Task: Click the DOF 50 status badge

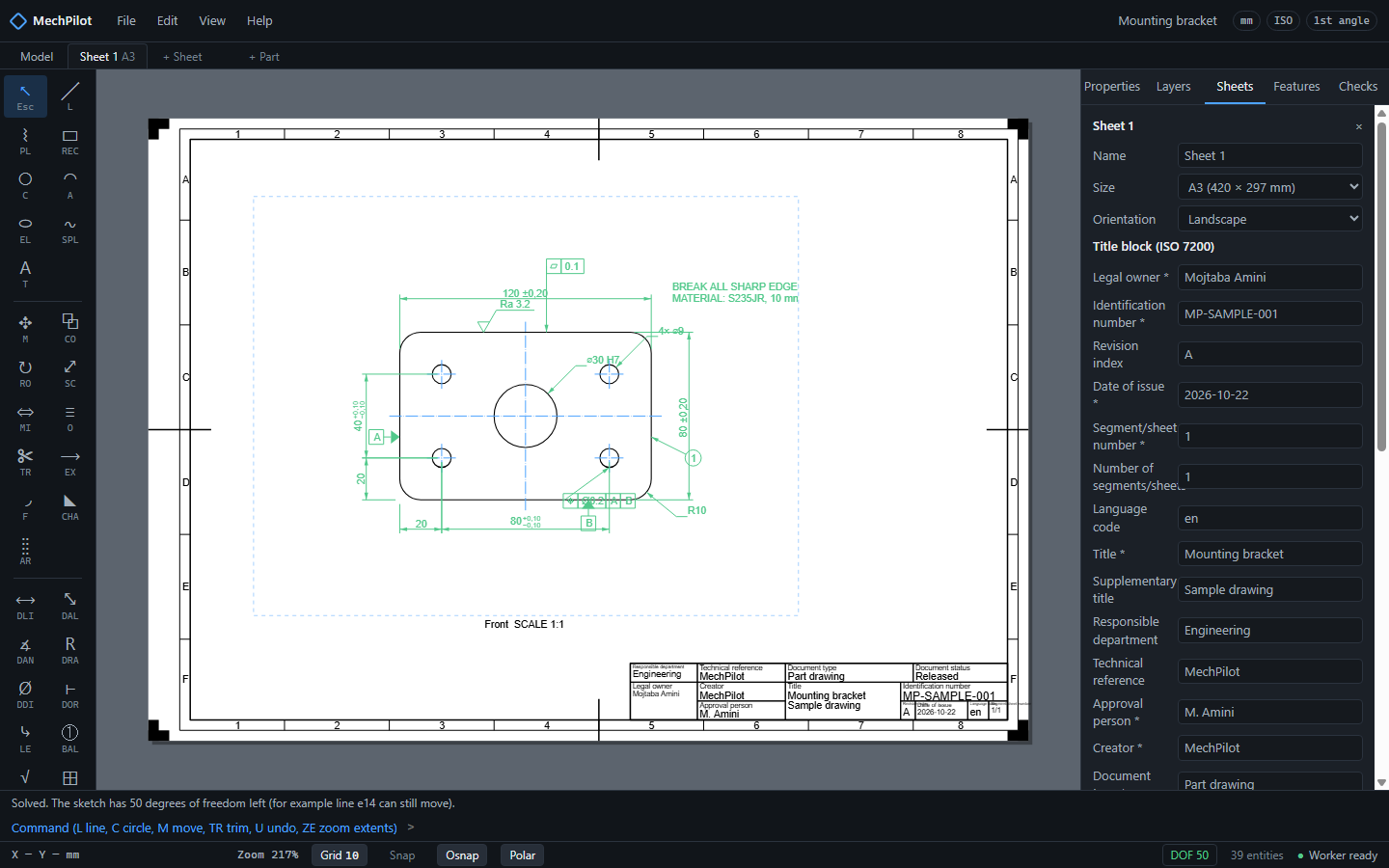Action: [1189, 855]
